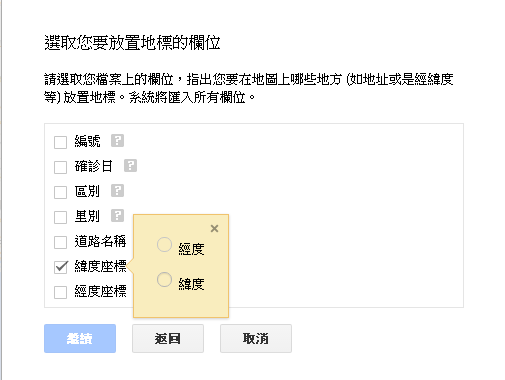Click the help icon next to 里別
The image size is (505, 380).
(x=117, y=216)
